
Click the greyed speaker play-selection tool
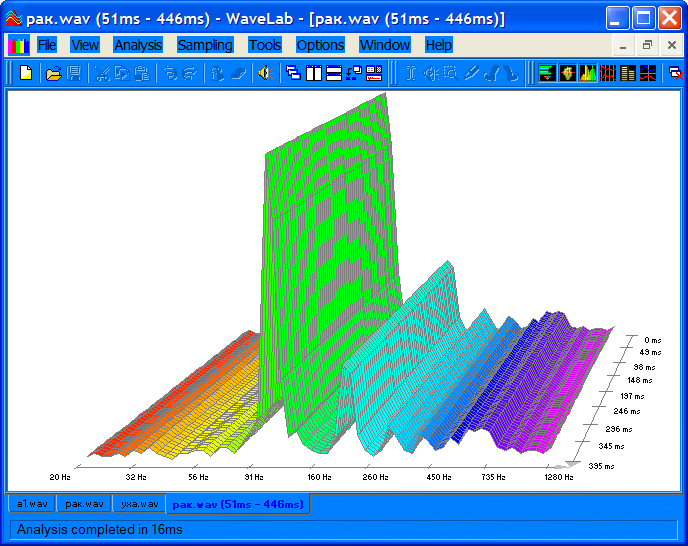point(431,73)
